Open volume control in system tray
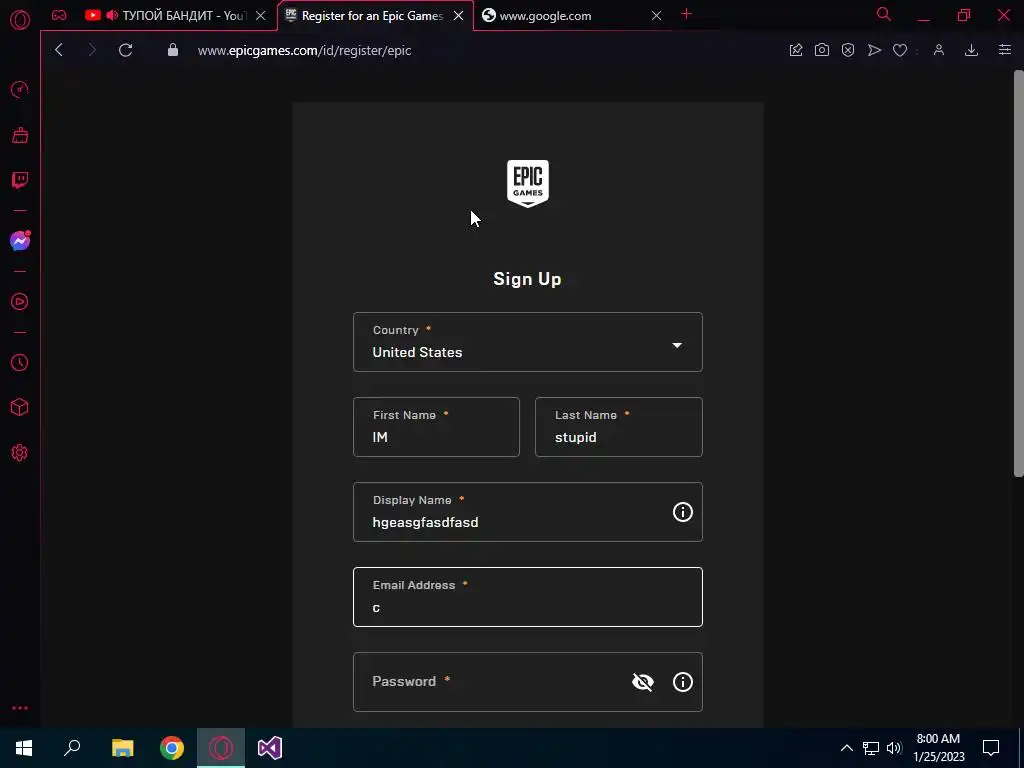Screen dimensions: 1024x768 pos(894,748)
